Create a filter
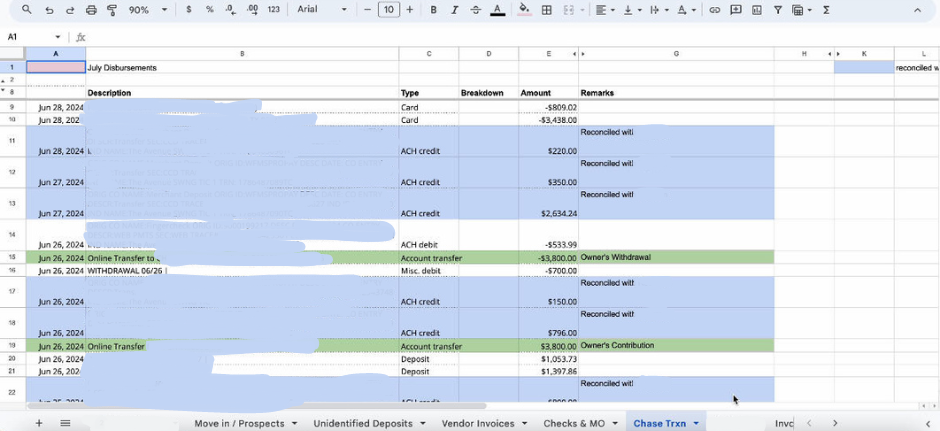 (778, 10)
